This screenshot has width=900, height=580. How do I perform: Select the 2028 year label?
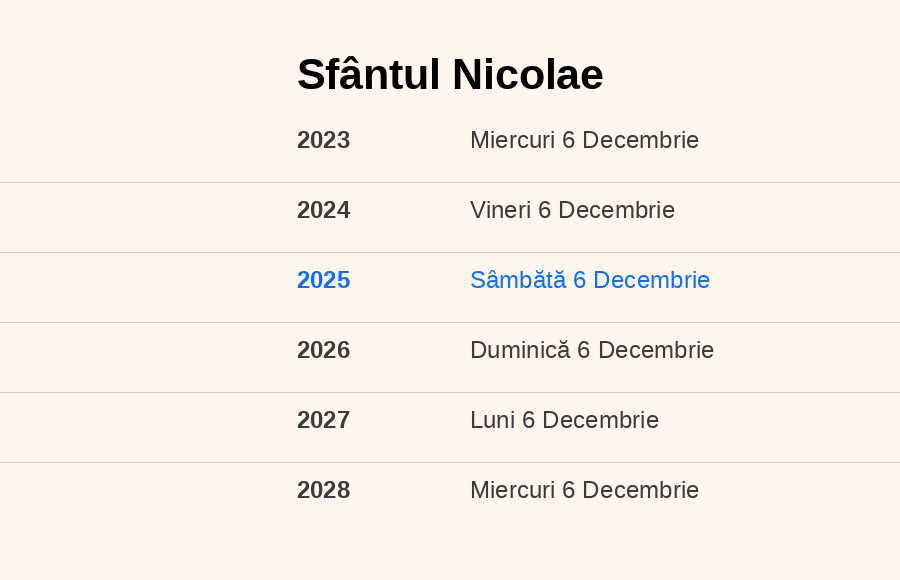point(323,490)
